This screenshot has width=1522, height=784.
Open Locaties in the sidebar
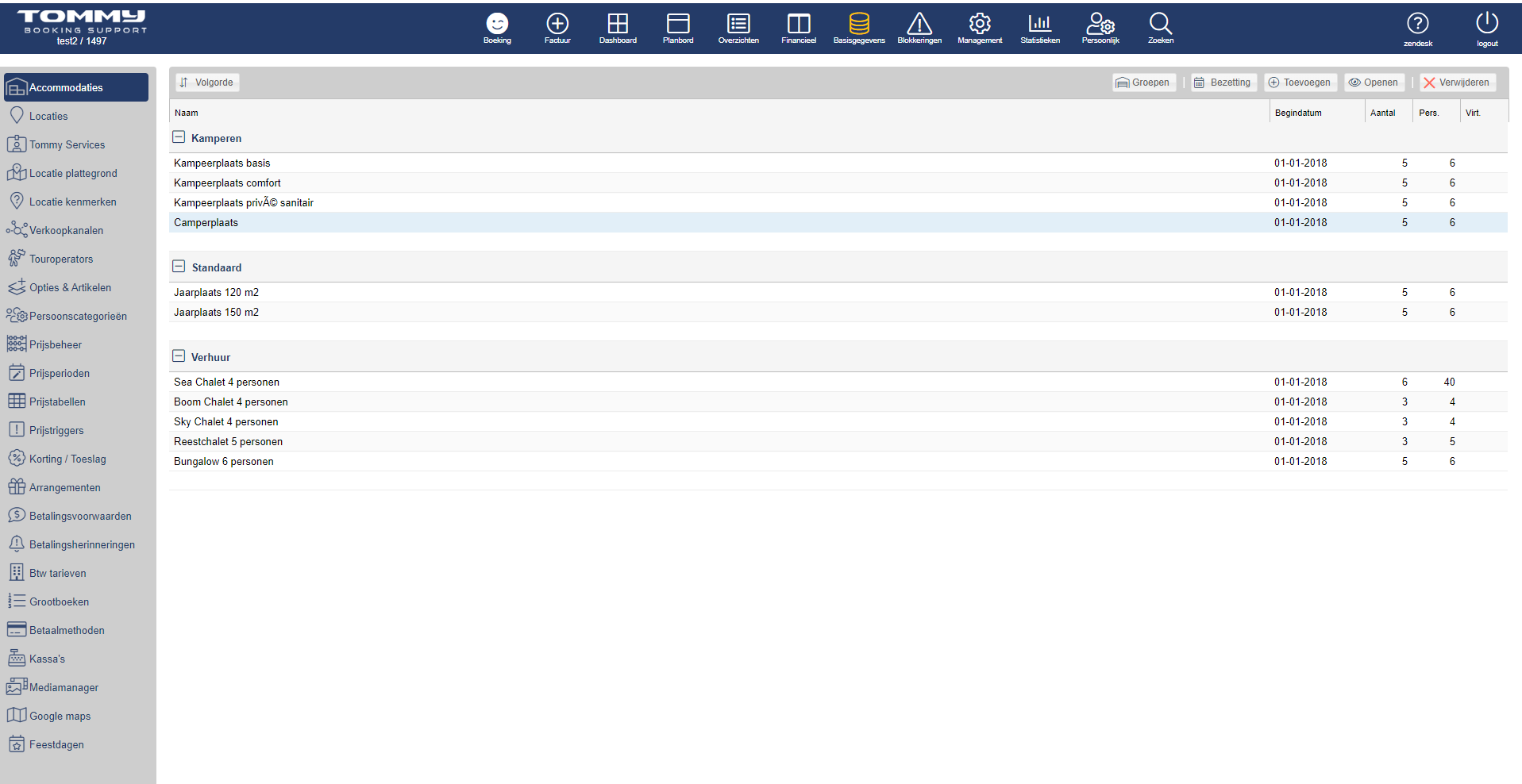76,116
